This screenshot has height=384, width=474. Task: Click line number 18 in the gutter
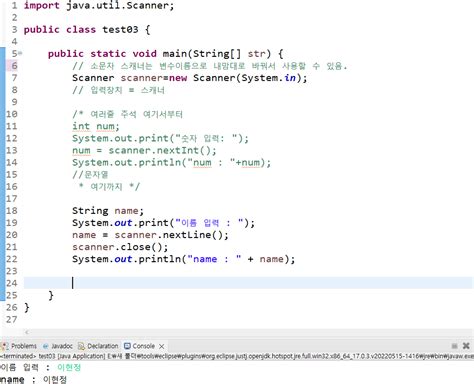point(11,211)
